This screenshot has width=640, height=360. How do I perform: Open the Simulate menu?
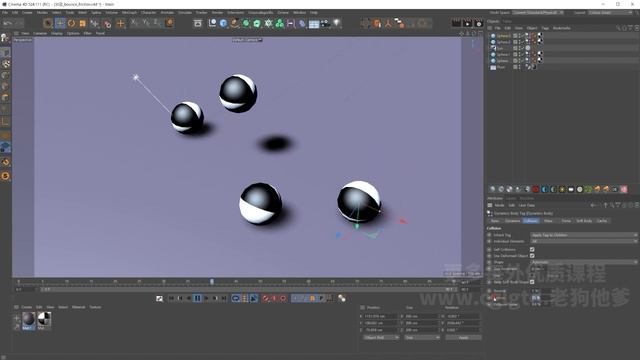(x=184, y=13)
